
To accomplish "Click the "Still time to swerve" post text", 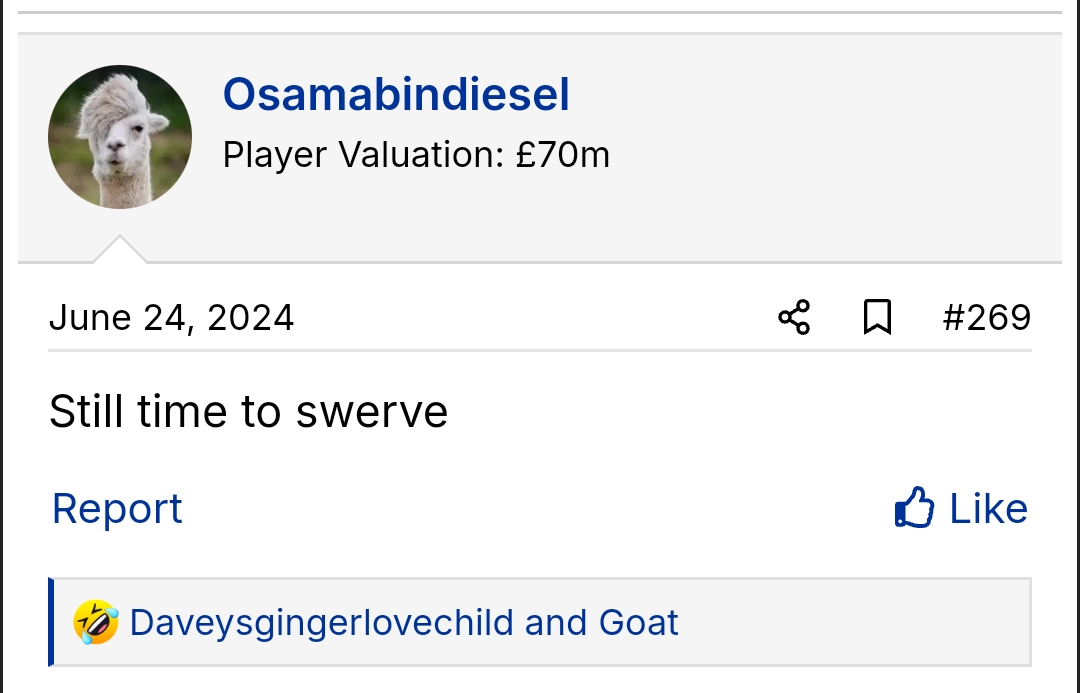I will coord(248,411).
